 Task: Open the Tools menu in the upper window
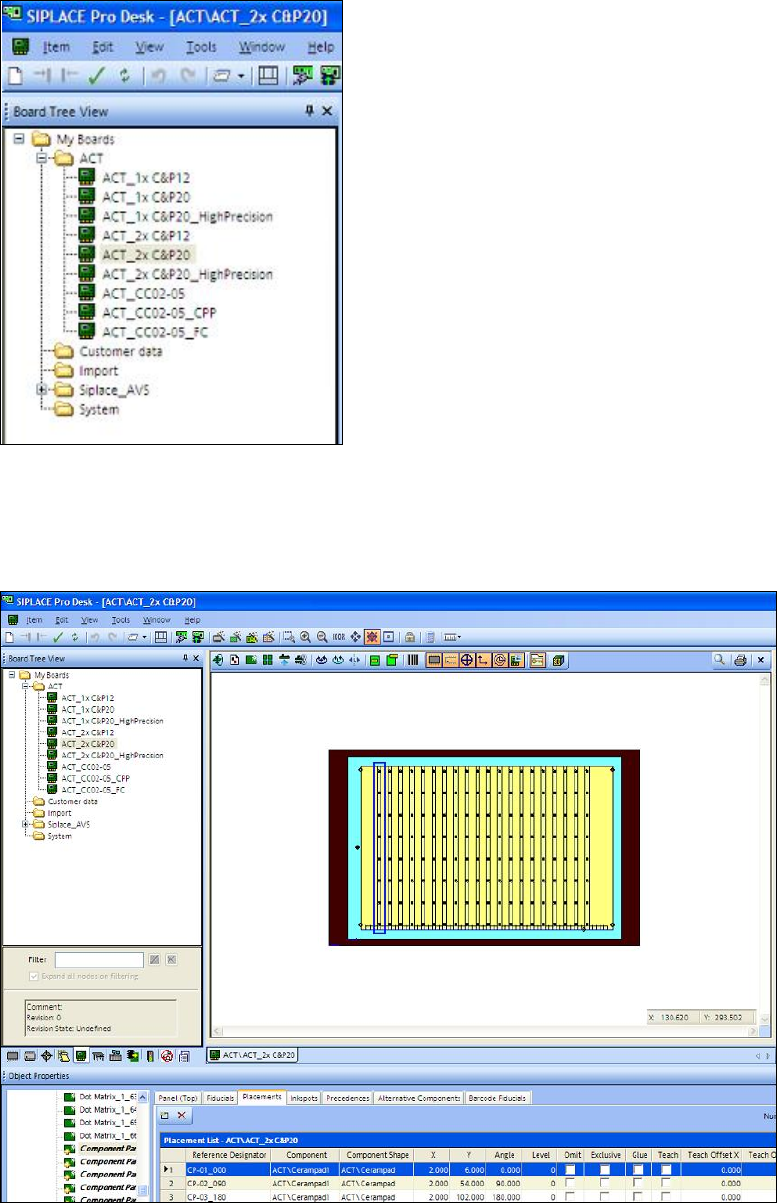point(201,47)
